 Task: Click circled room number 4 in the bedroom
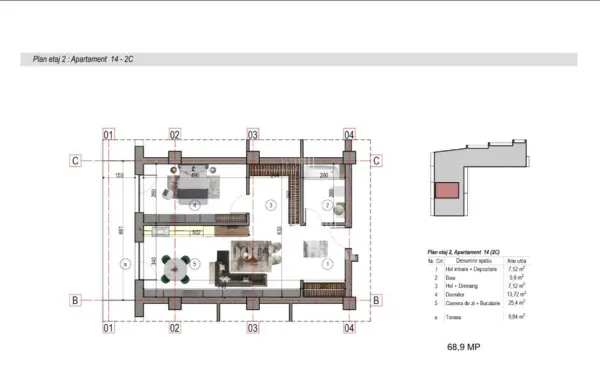coord(195,206)
